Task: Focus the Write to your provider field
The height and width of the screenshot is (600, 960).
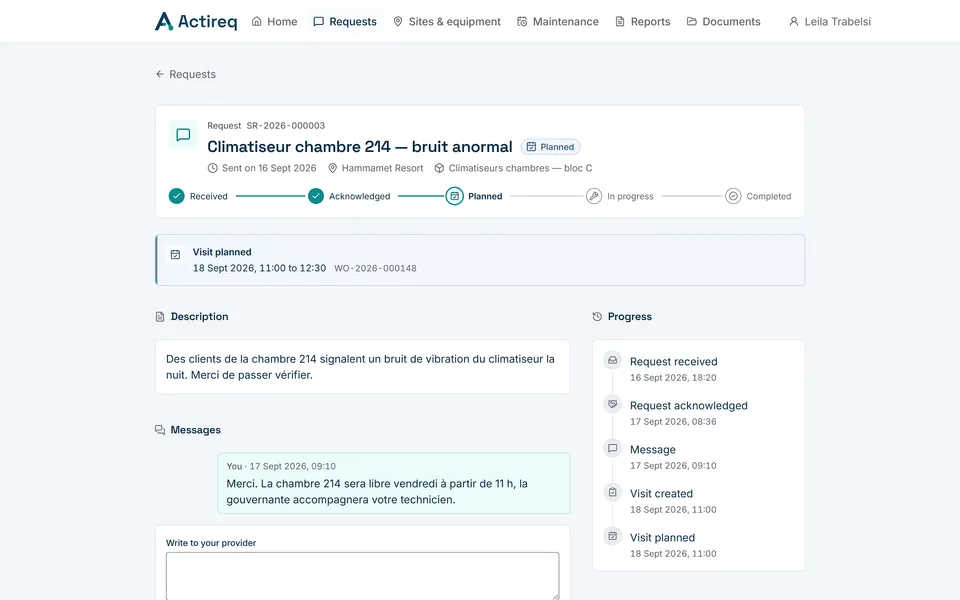Action: pyautogui.click(x=362, y=576)
